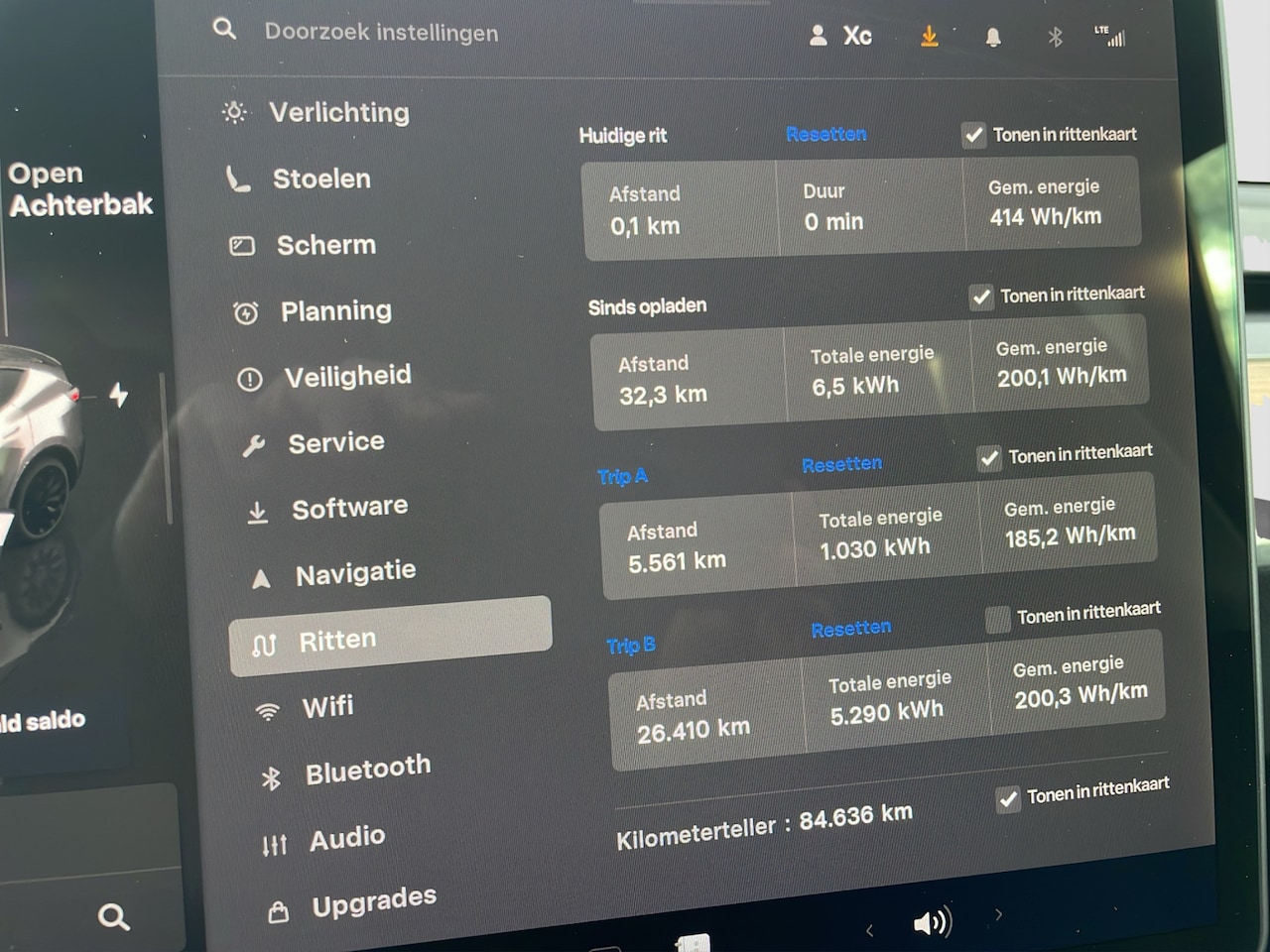Open Bluetooth status icon in top bar
Image resolution: width=1270 pixels, height=952 pixels.
click(1055, 38)
